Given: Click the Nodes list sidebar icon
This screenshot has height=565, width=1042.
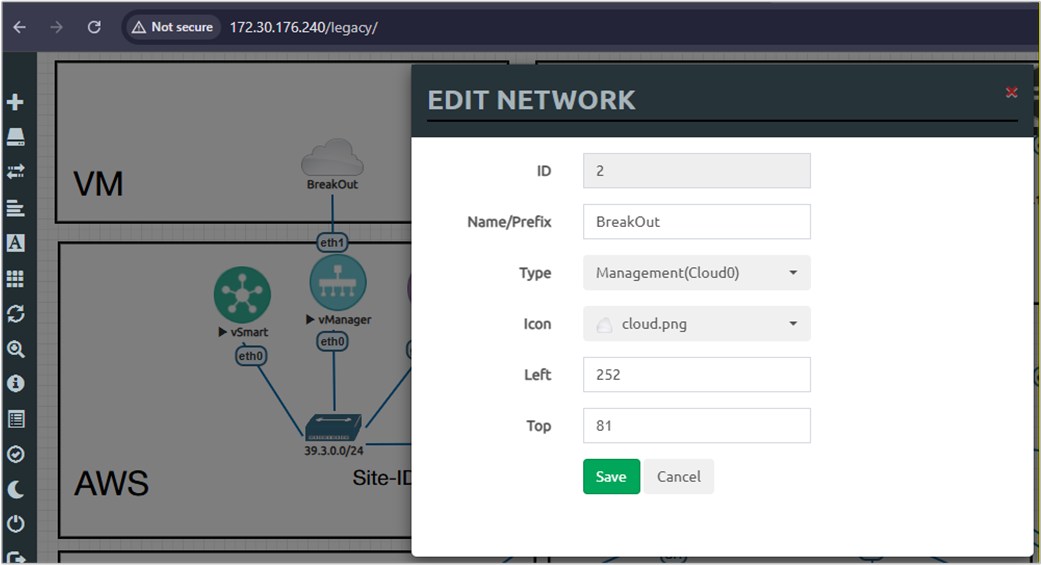Looking at the screenshot, I should (x=15, y=137).
